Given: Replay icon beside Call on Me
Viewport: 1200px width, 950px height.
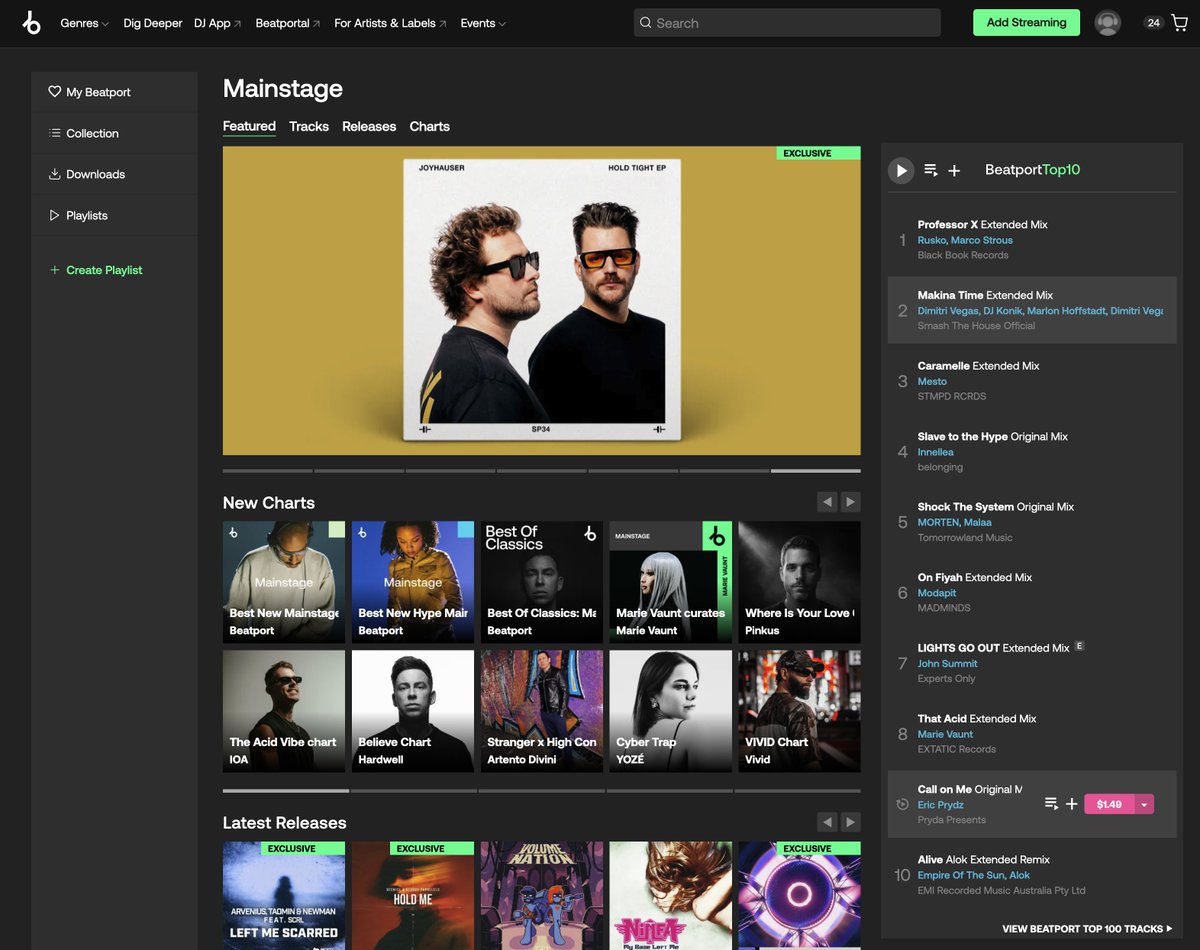Looking at the screenshot, I should (902, 804).
